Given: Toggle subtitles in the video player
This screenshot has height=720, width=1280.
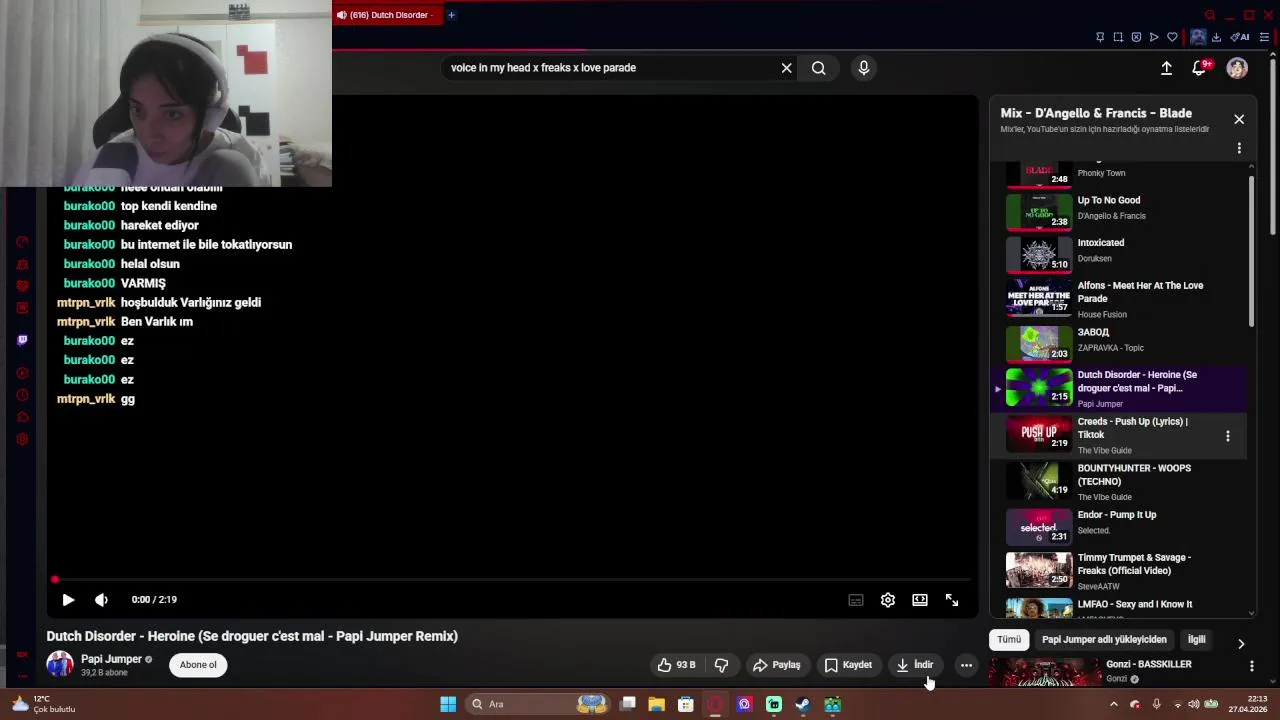Looking at the screenshot, I should click(856, 600).
